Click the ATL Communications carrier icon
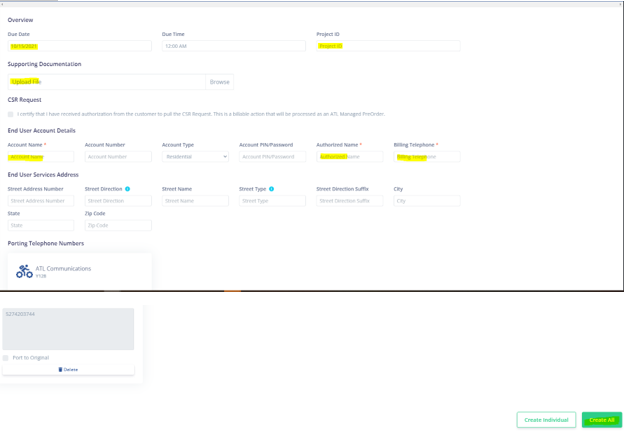This screenshot has width=624, height=443. click(24, 271)
